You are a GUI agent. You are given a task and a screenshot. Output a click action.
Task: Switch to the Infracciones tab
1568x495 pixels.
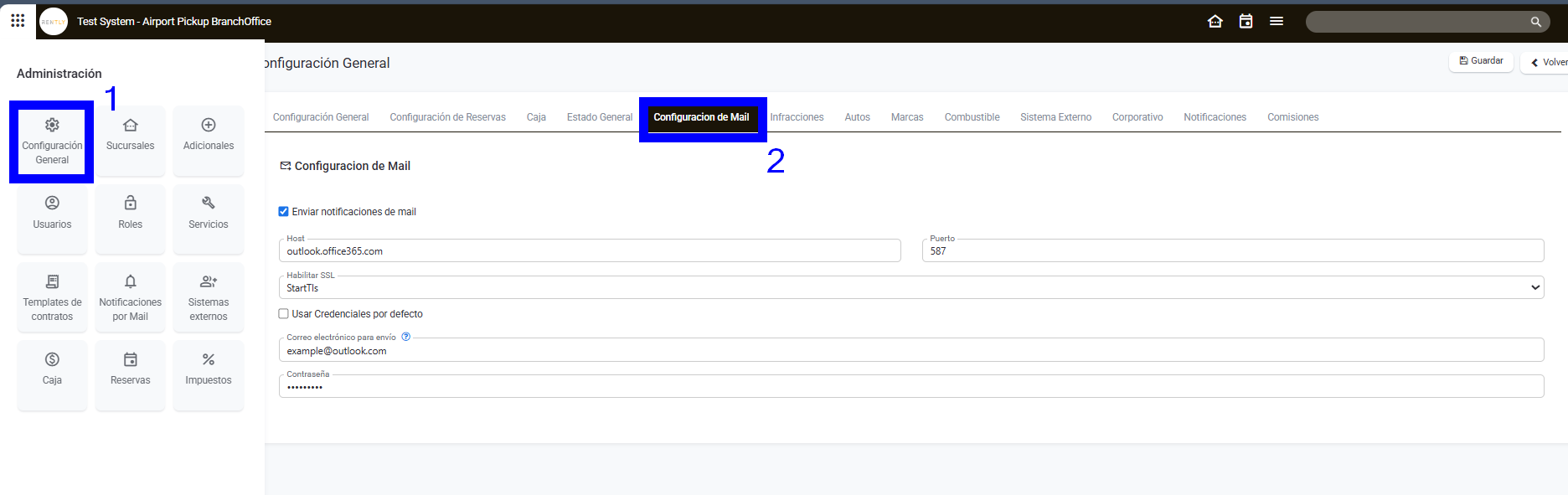click(797, 117)
